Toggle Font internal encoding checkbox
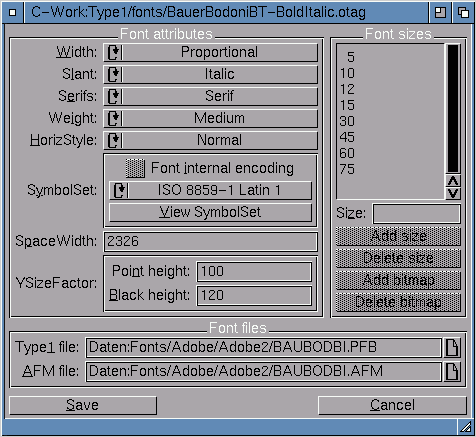This screenshot has height=437, width=476. click(135, 168)
